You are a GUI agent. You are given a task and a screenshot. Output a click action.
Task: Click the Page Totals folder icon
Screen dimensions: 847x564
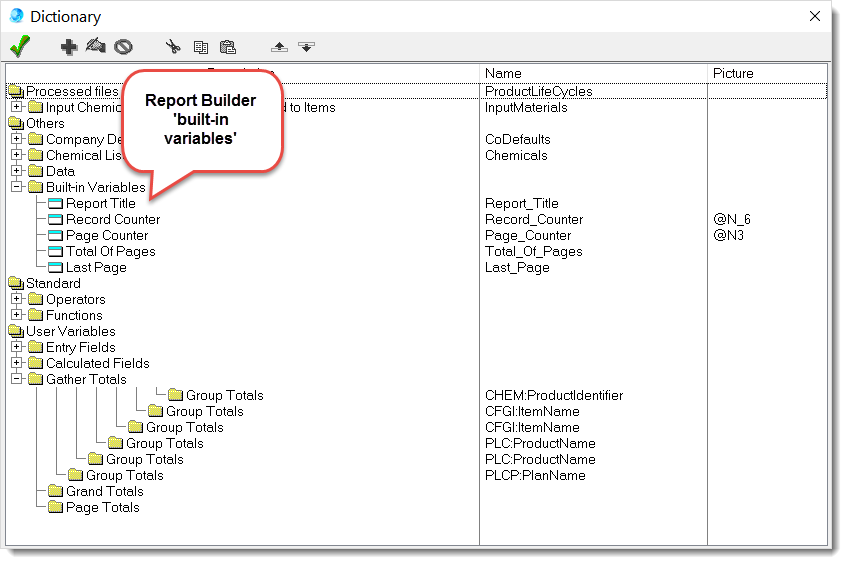coord(55,507)
